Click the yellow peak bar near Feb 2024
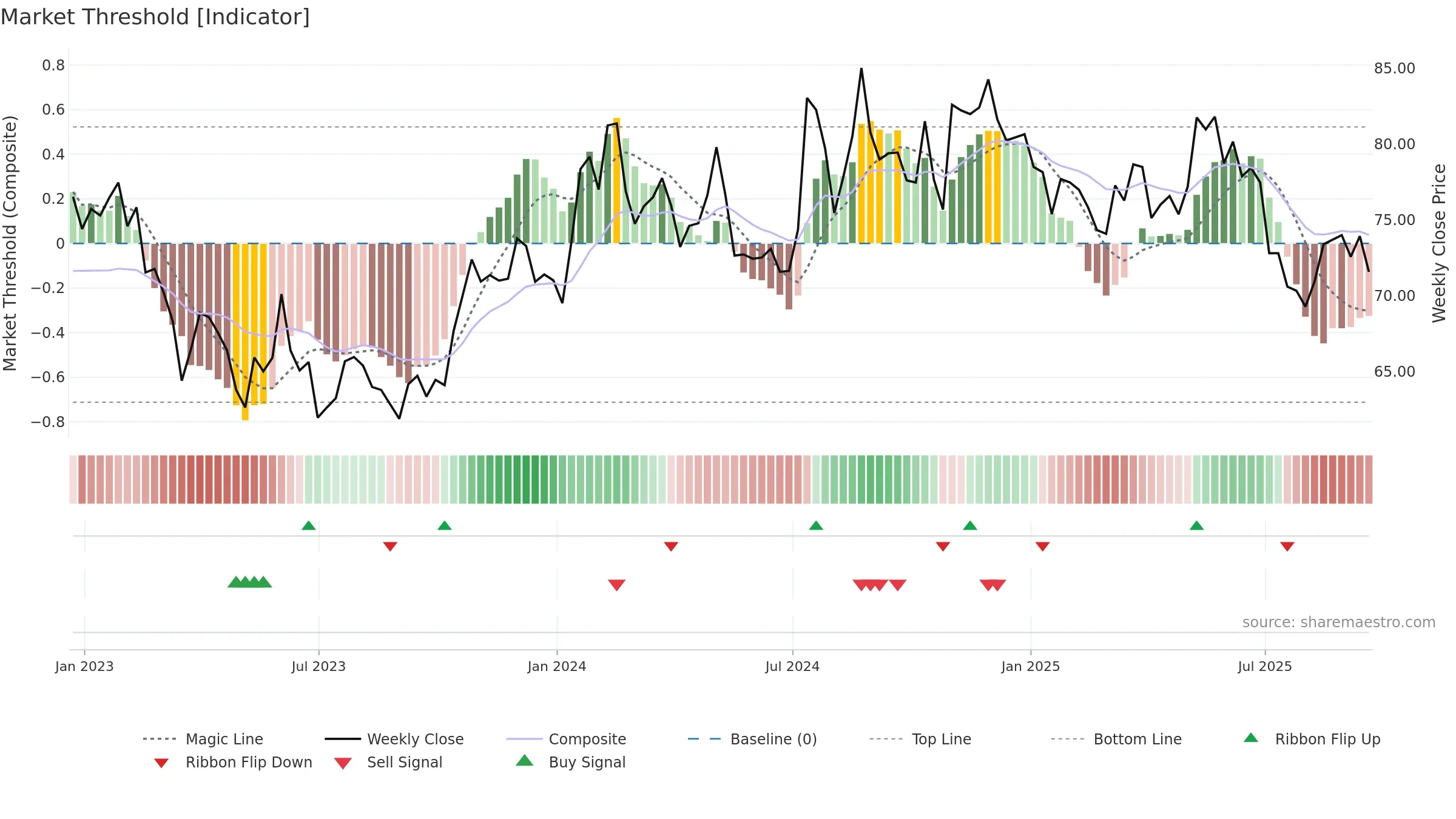 click(x=616, y=181)
